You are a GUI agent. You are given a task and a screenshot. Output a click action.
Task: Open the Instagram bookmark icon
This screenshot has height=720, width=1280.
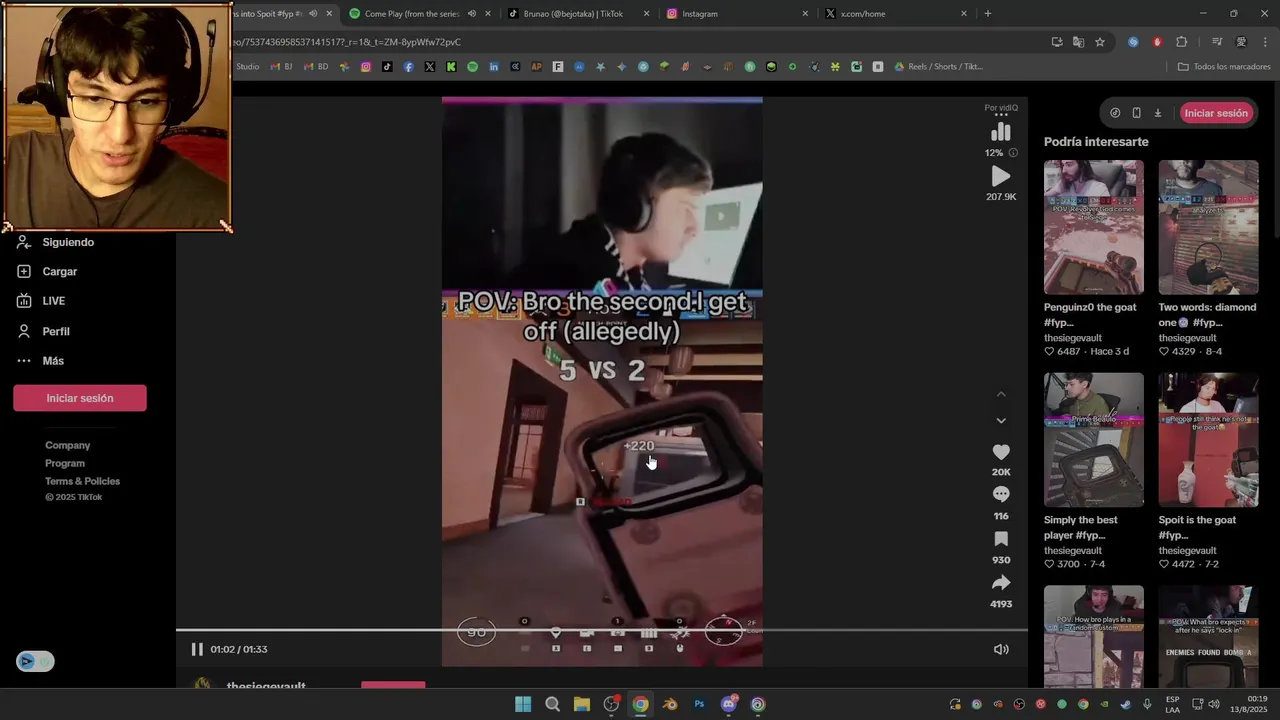click(366, 67)
